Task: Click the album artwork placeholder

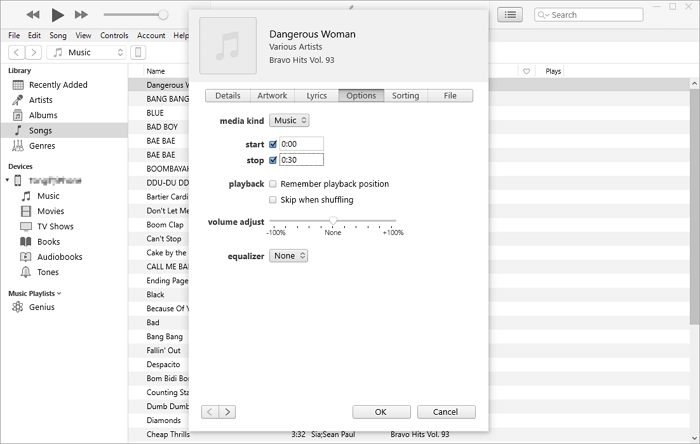Action: coord(228,46)
